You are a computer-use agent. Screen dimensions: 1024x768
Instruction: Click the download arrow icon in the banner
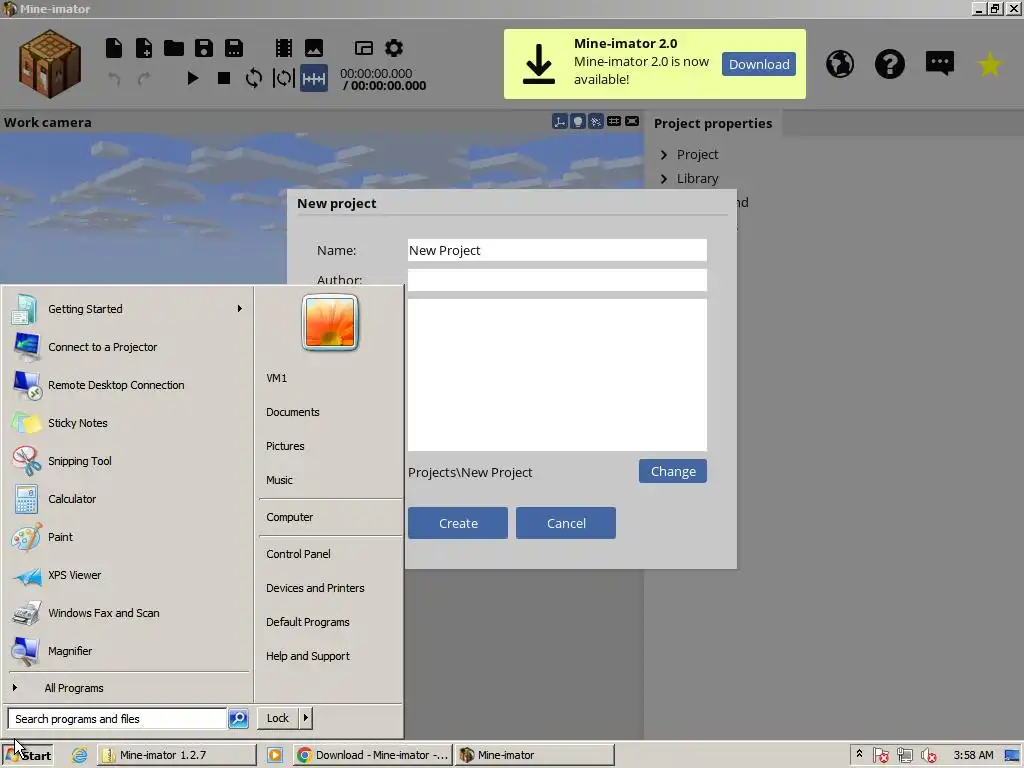(x=539, y=64)
